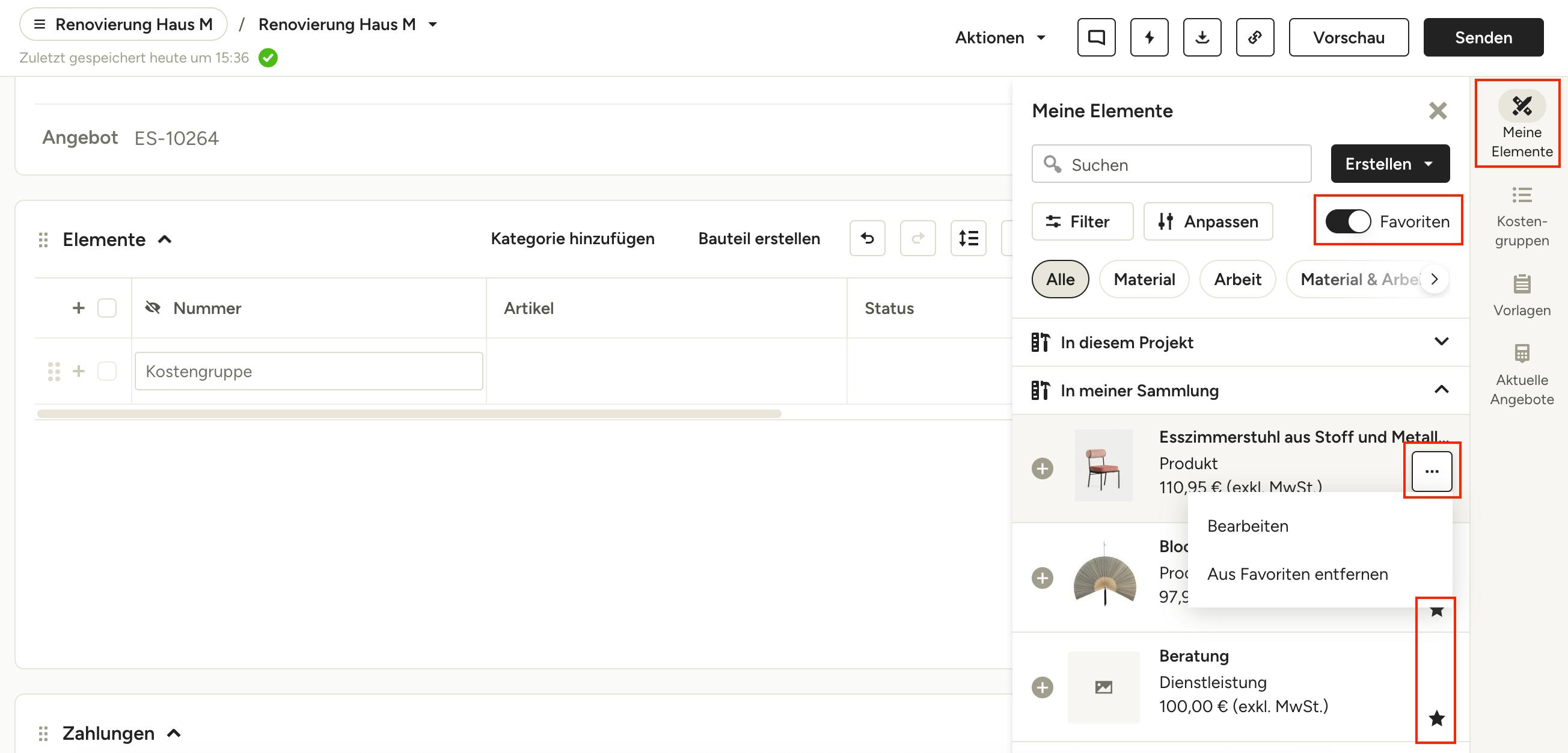Click the Vorschau button
Screen dimensions: 1568x753
1349,38
